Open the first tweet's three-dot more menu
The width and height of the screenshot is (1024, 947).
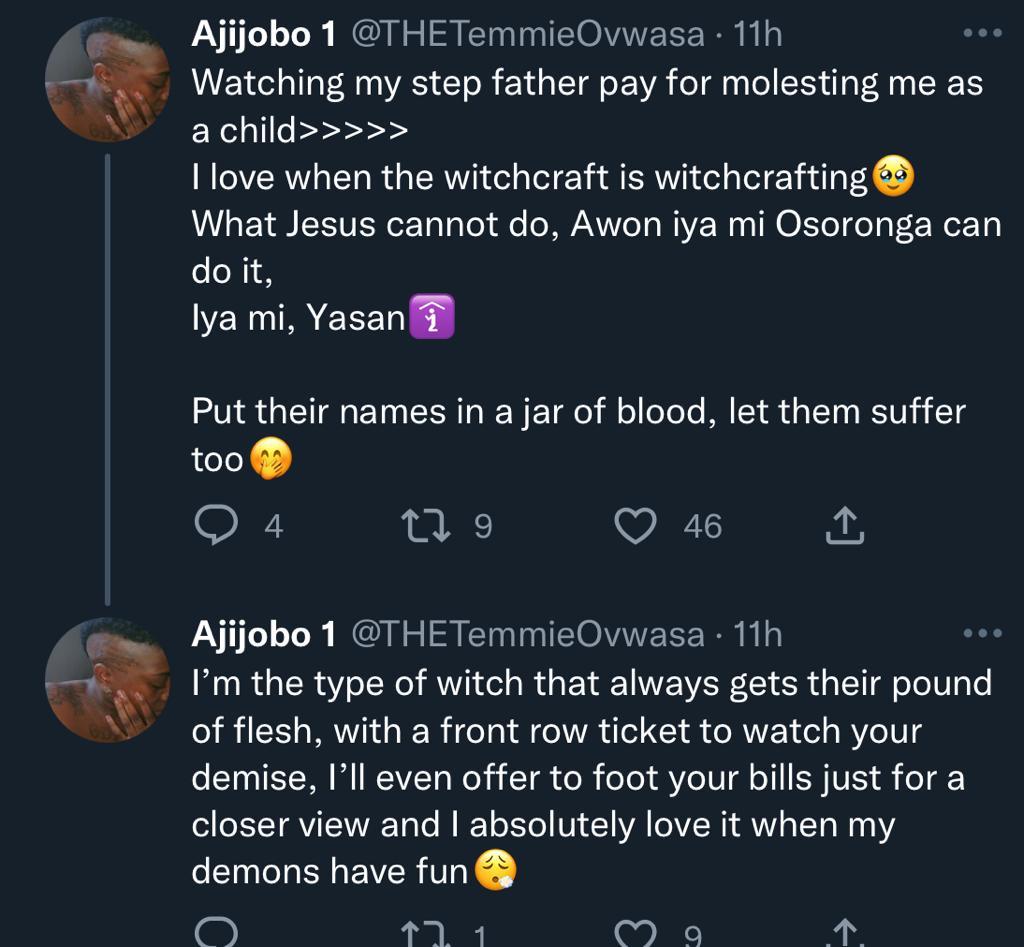coord(980,34)
